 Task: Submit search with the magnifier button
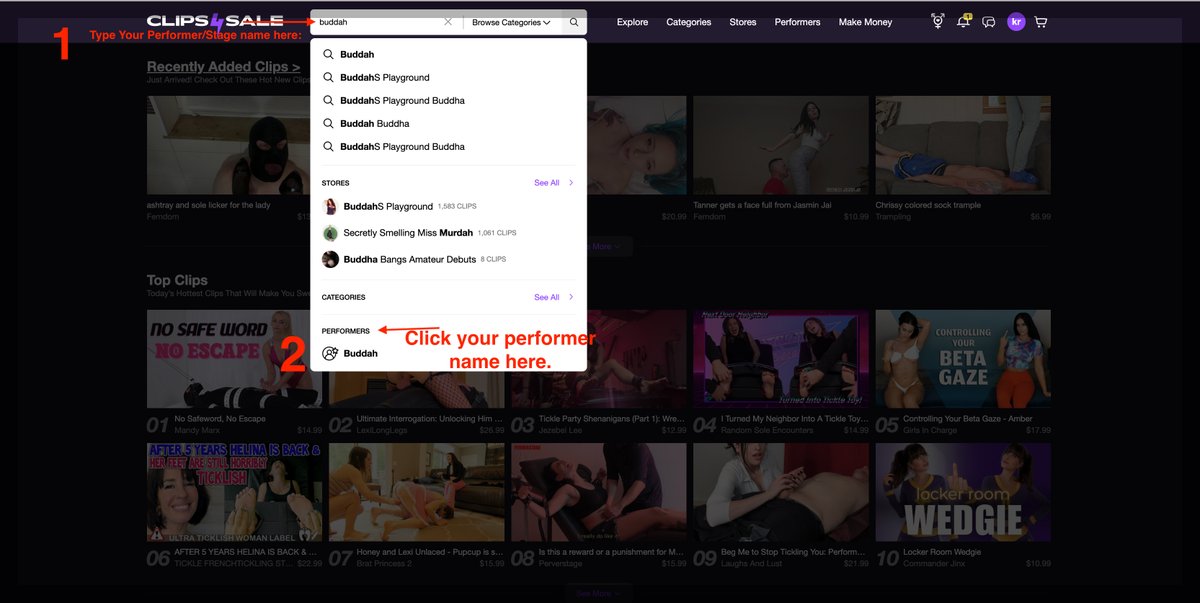click(574, 22)
